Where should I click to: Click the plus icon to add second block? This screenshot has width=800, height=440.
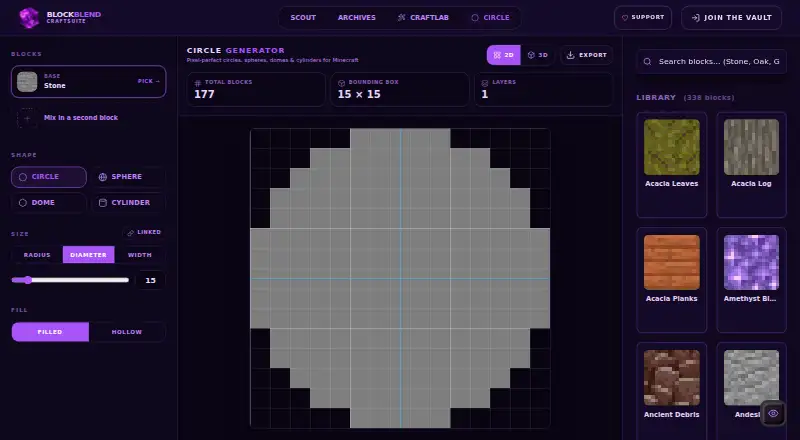(27, 118)
